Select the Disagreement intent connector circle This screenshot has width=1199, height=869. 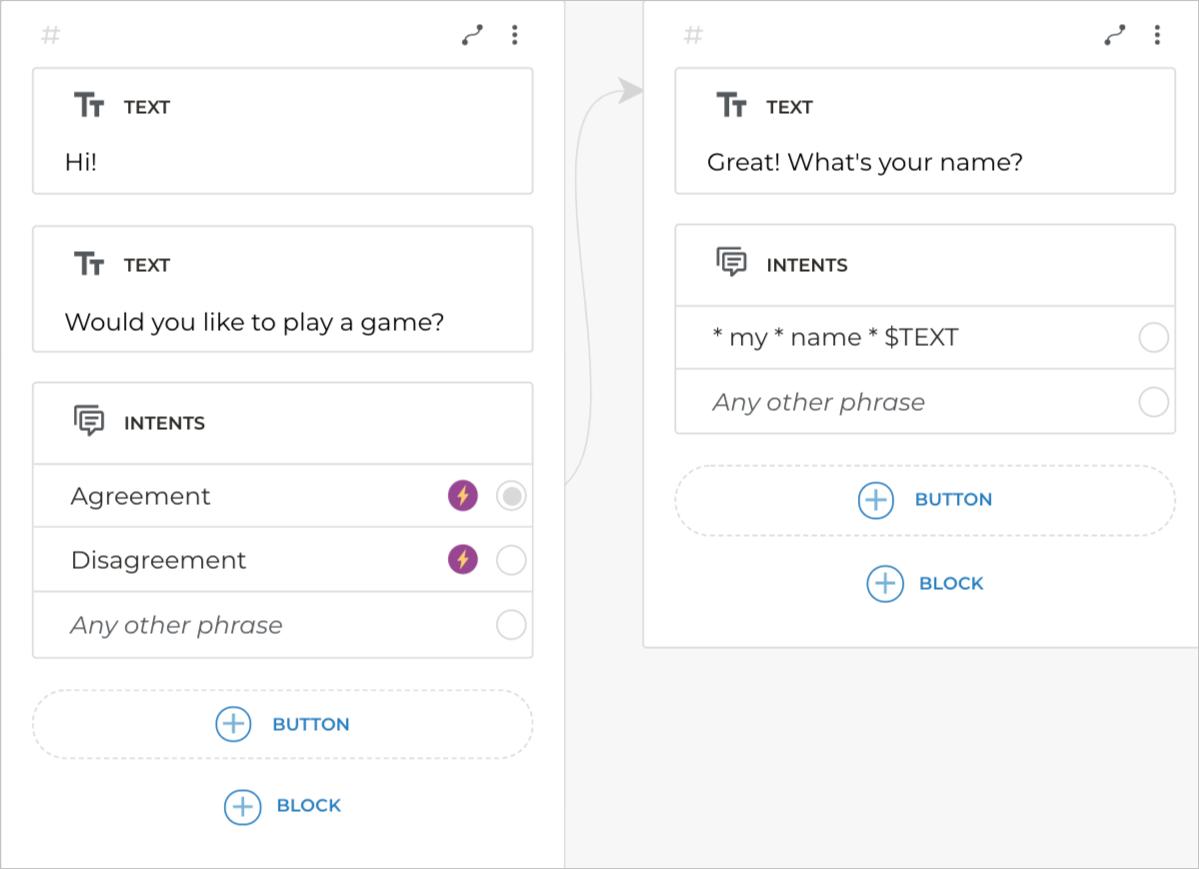[511, 560]
